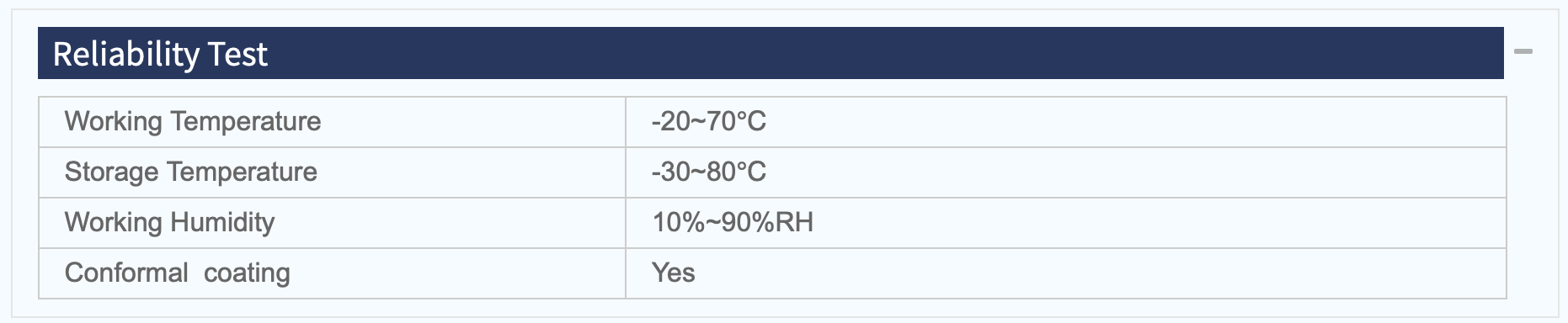Click the word coating in last row

[x=247, y=273]
